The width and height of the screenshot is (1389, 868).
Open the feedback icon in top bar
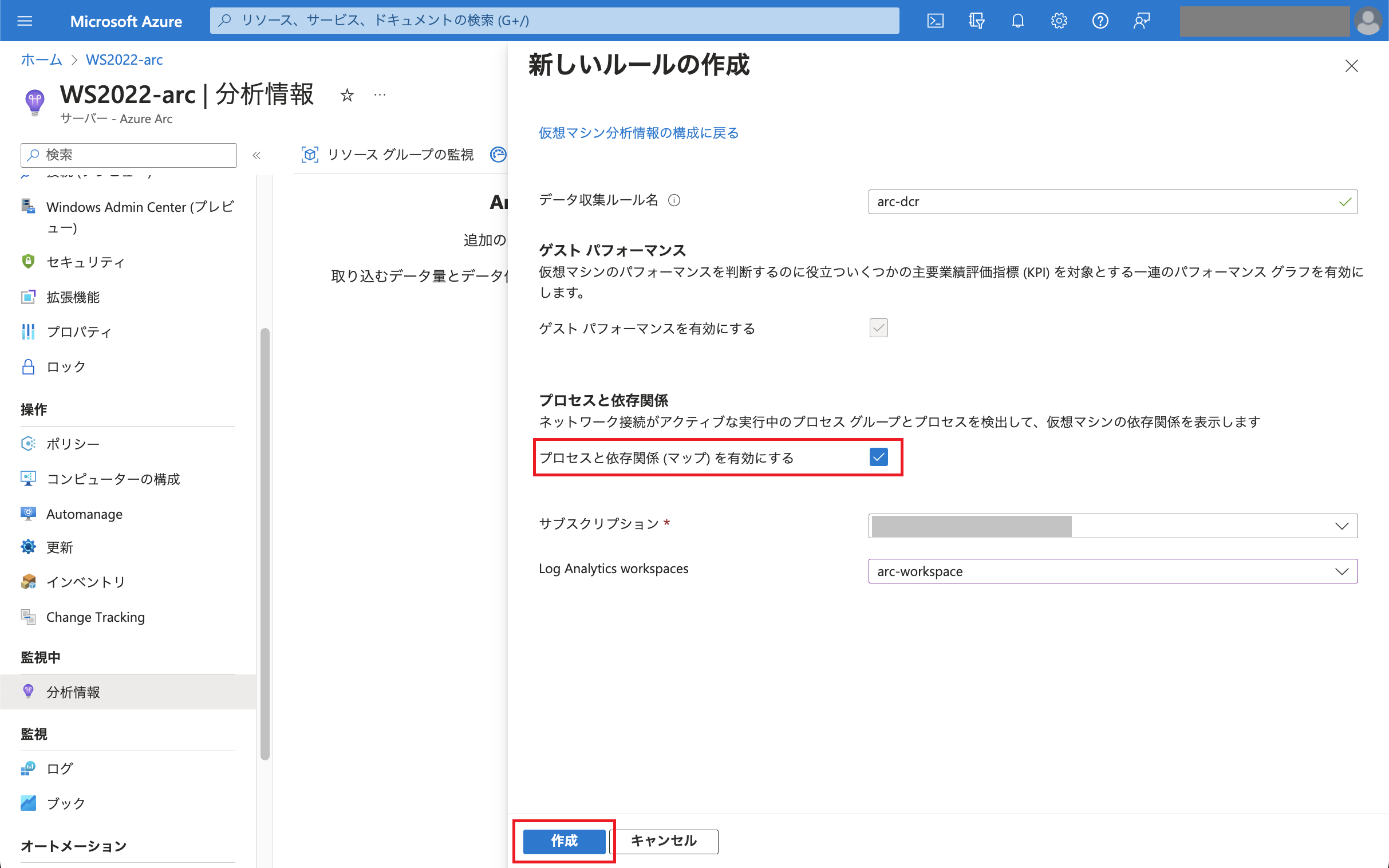1142,21
